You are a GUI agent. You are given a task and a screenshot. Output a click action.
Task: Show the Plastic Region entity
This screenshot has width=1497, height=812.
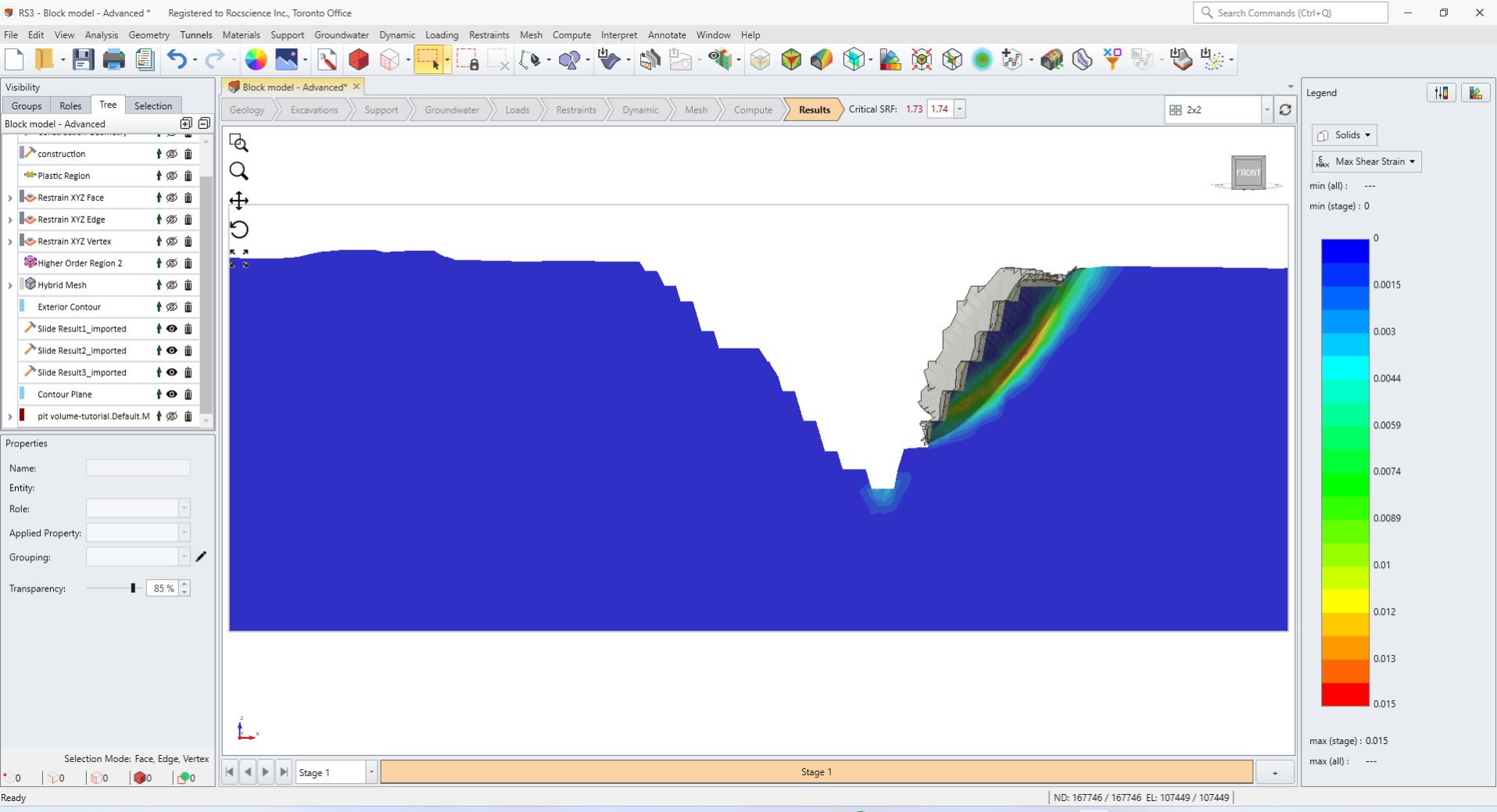(x=172, y=176)
